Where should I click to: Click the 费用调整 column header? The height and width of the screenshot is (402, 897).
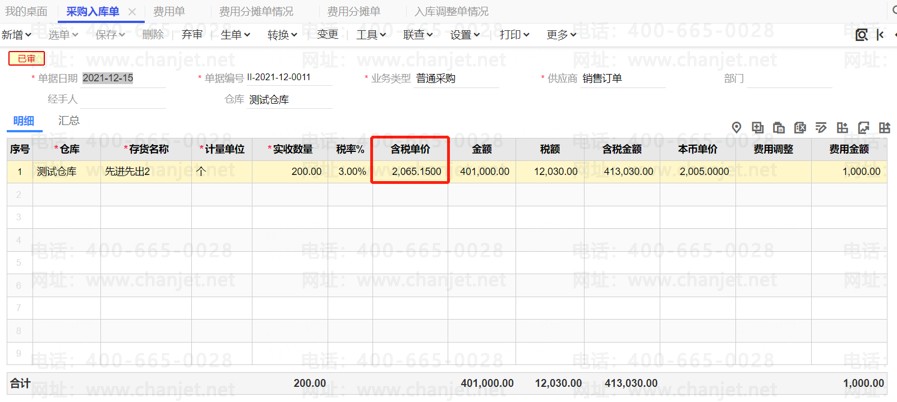pyautogui.click(x=773, y=150)
